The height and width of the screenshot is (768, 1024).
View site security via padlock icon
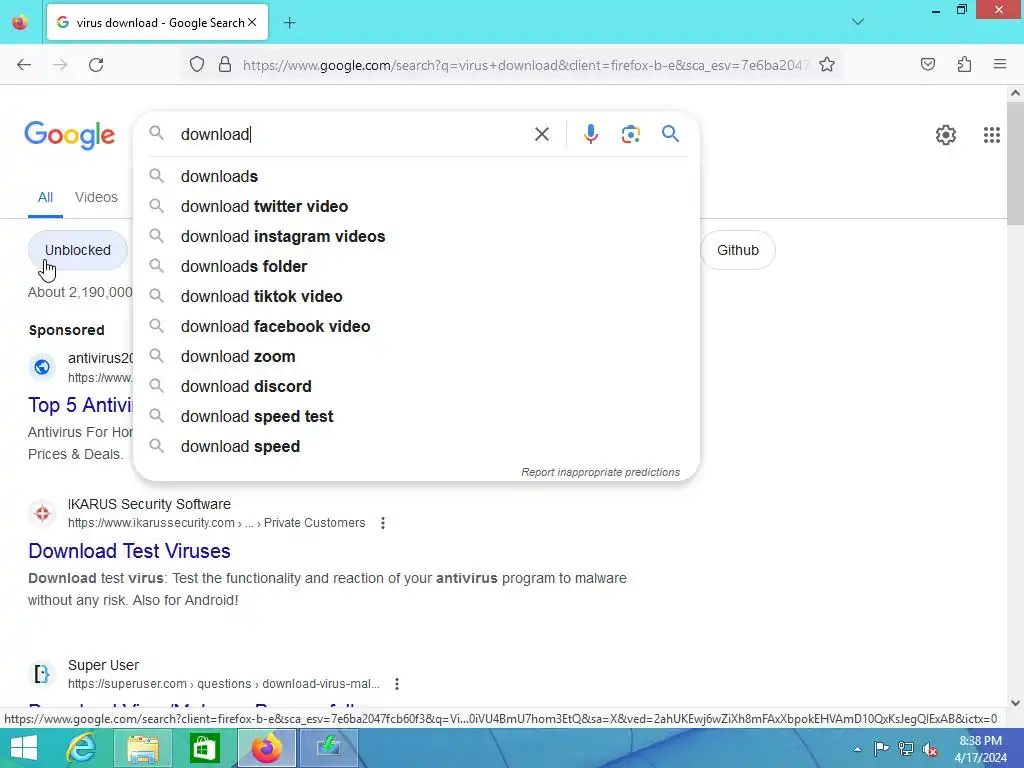pos(225,65)
